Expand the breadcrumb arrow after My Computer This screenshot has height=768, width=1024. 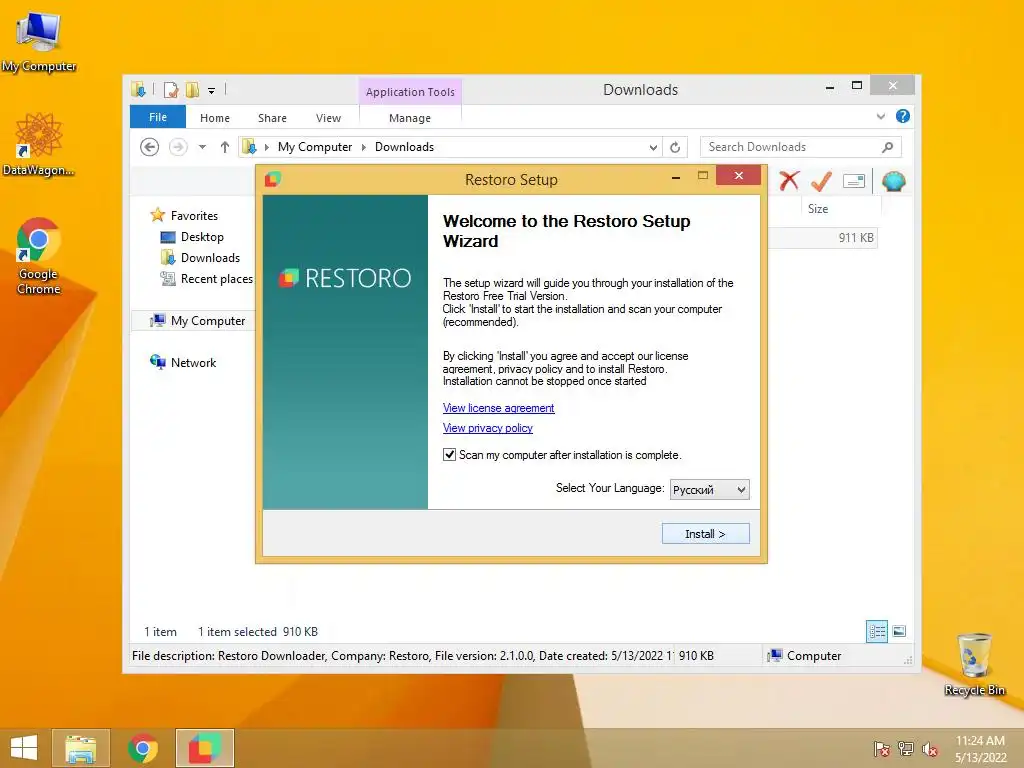tap(364, 147)
